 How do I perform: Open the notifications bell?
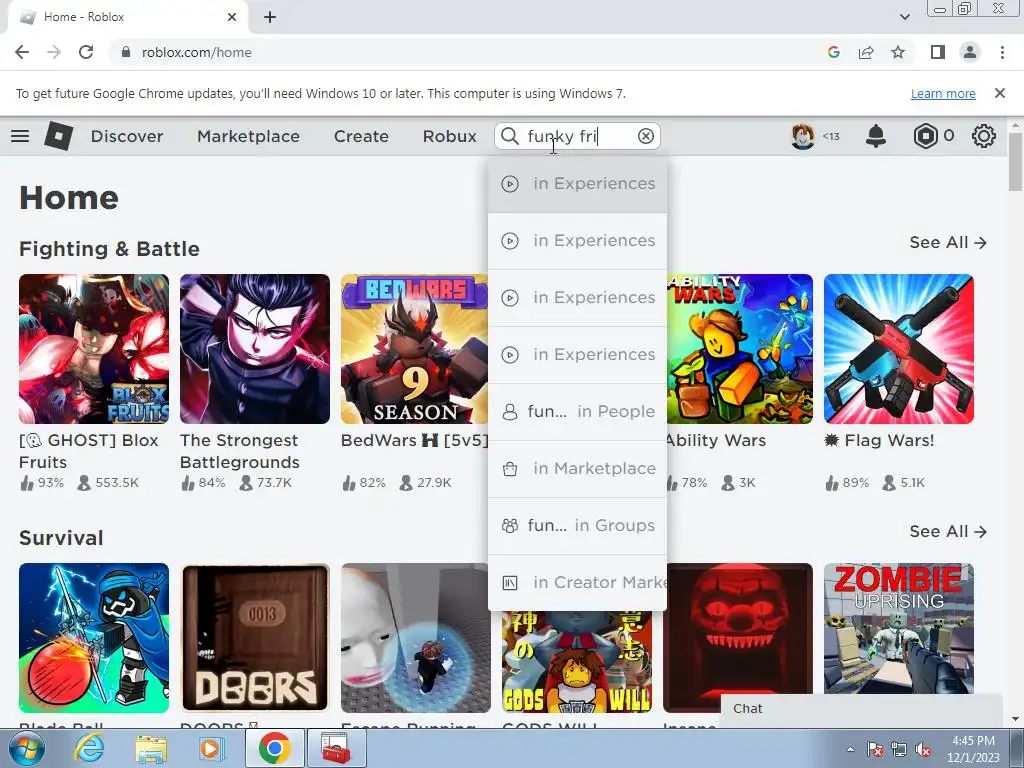click(x=876, y=136)
